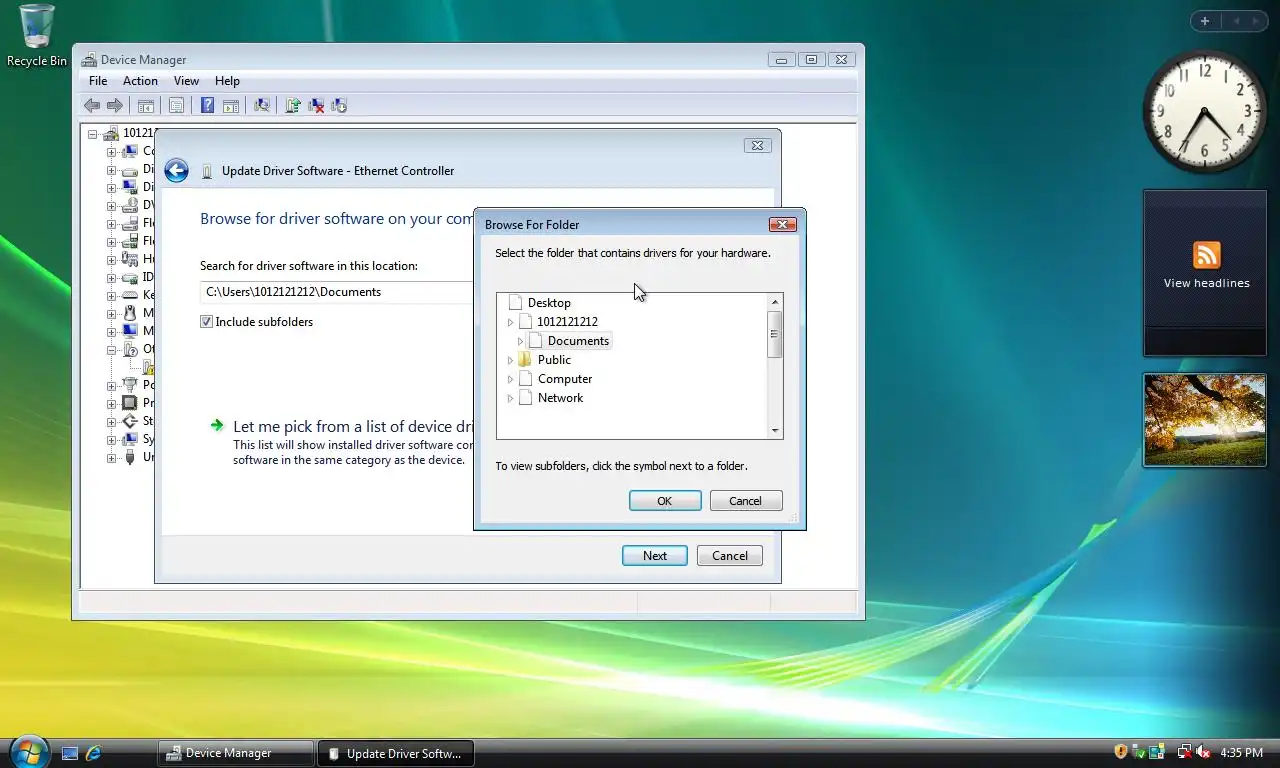Click the folder tree scroll up arrow
This screenshot has width=1280, height=768.
click(774, 301)
